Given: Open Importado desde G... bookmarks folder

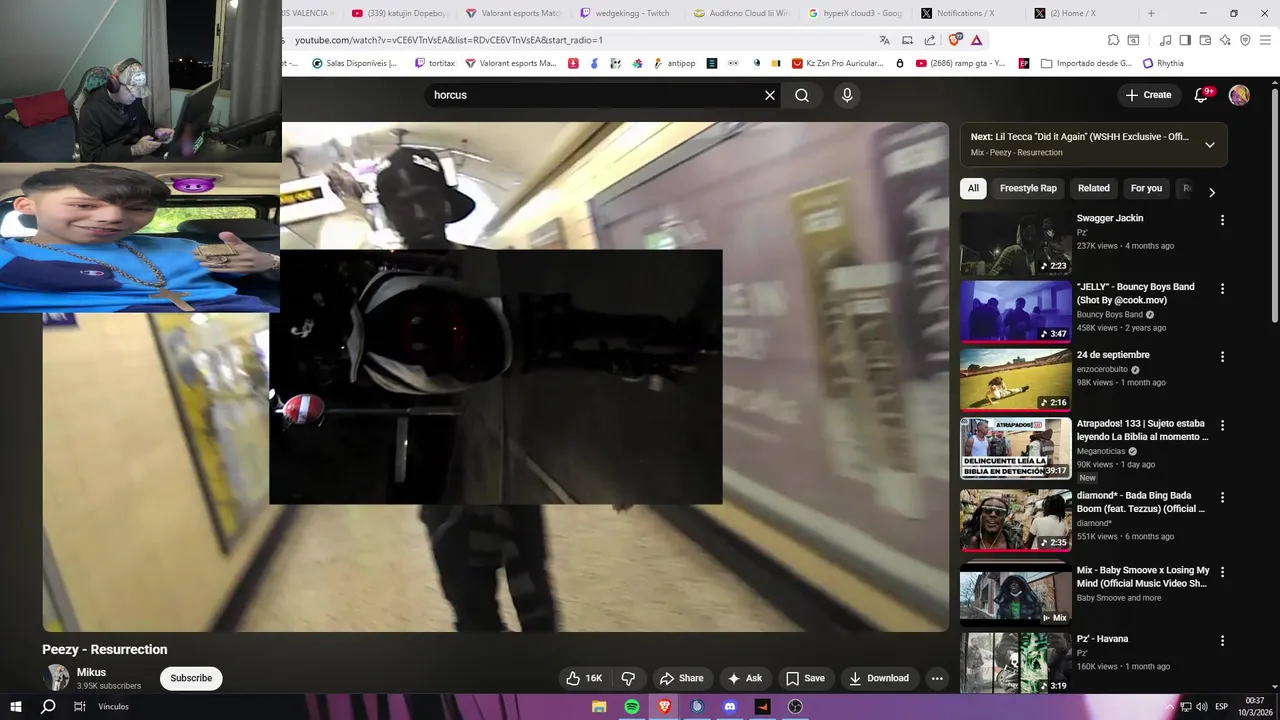Looking at the screenshot, I should pos(1087,63).
